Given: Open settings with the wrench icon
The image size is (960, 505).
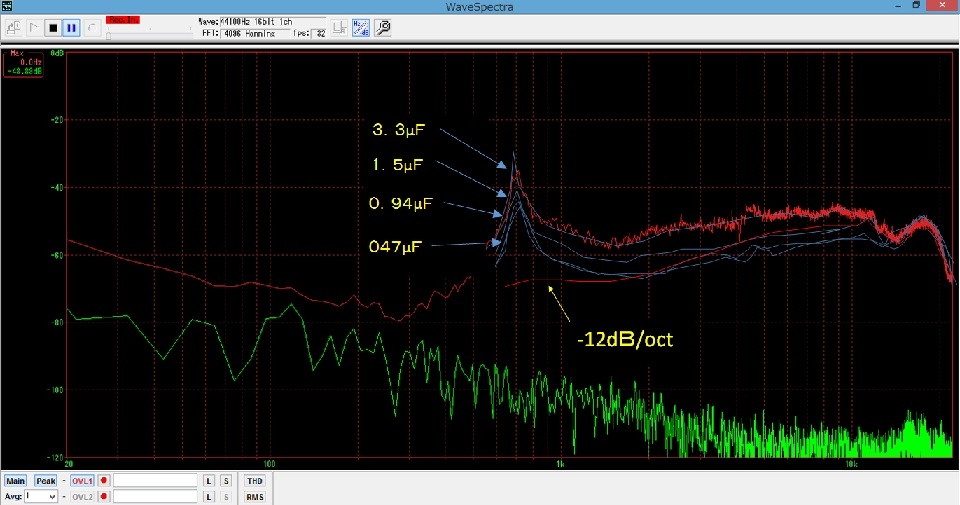Looking at the screenshot, I should pos(382,27).
